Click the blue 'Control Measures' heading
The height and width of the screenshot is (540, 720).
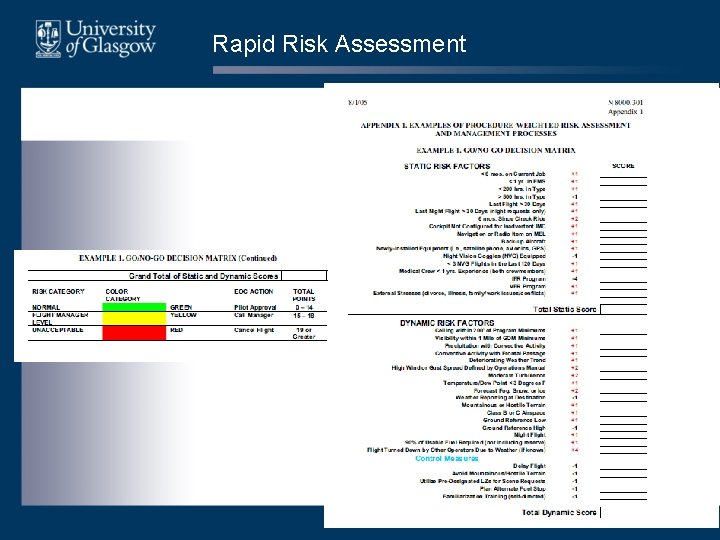point(447,458)
